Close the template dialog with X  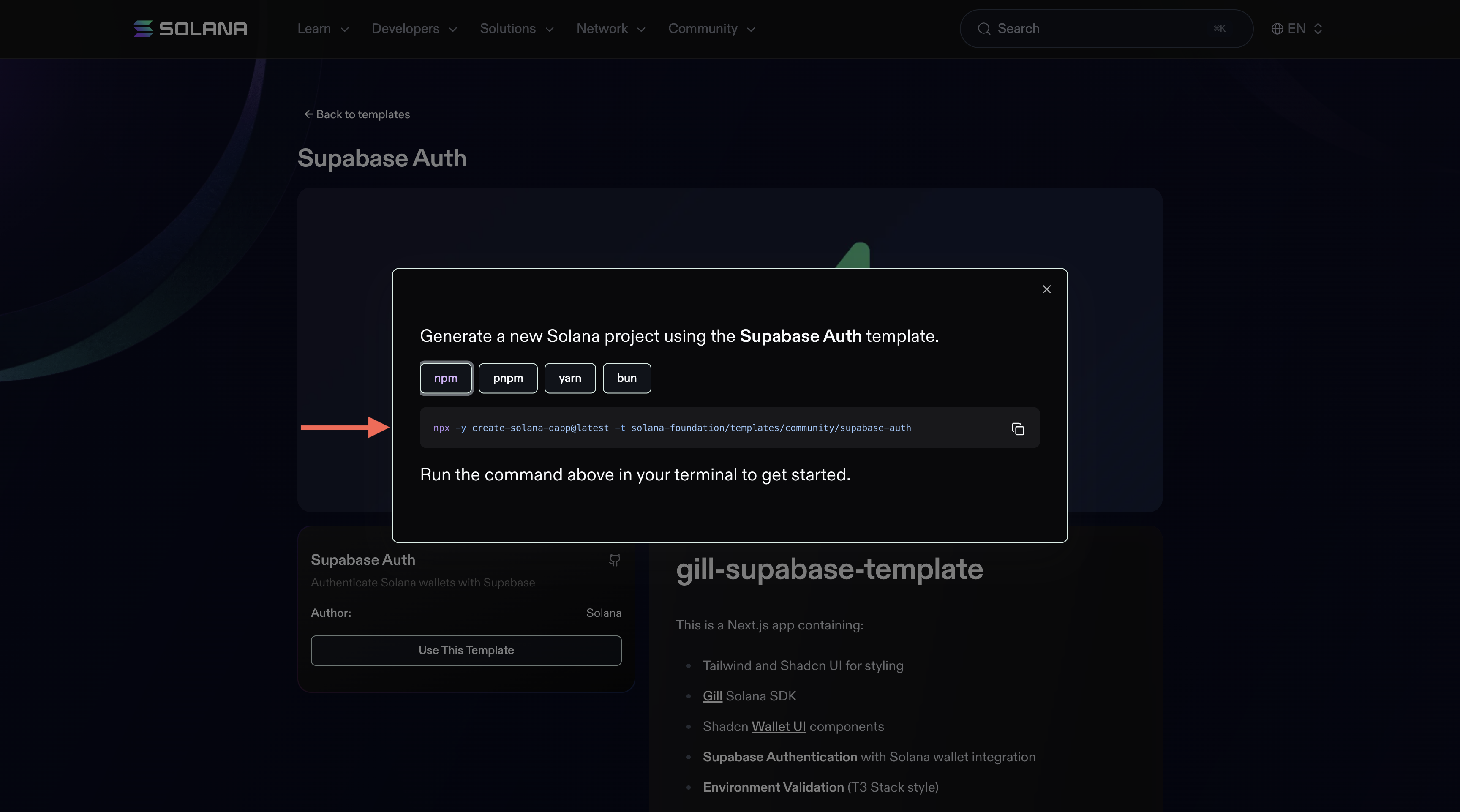[x=1046, y=289]
